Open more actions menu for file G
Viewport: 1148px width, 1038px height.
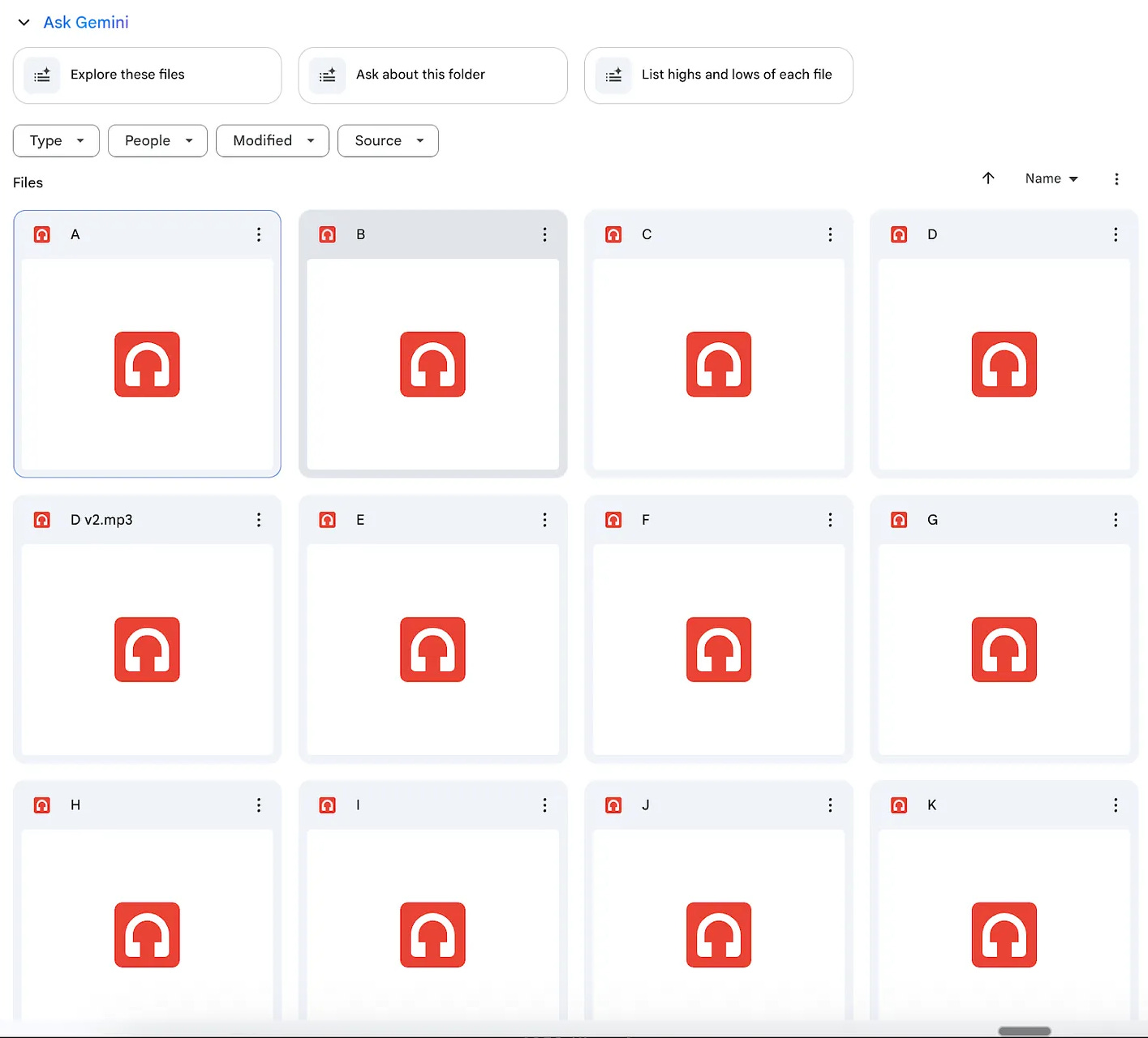coord(1116,520)
